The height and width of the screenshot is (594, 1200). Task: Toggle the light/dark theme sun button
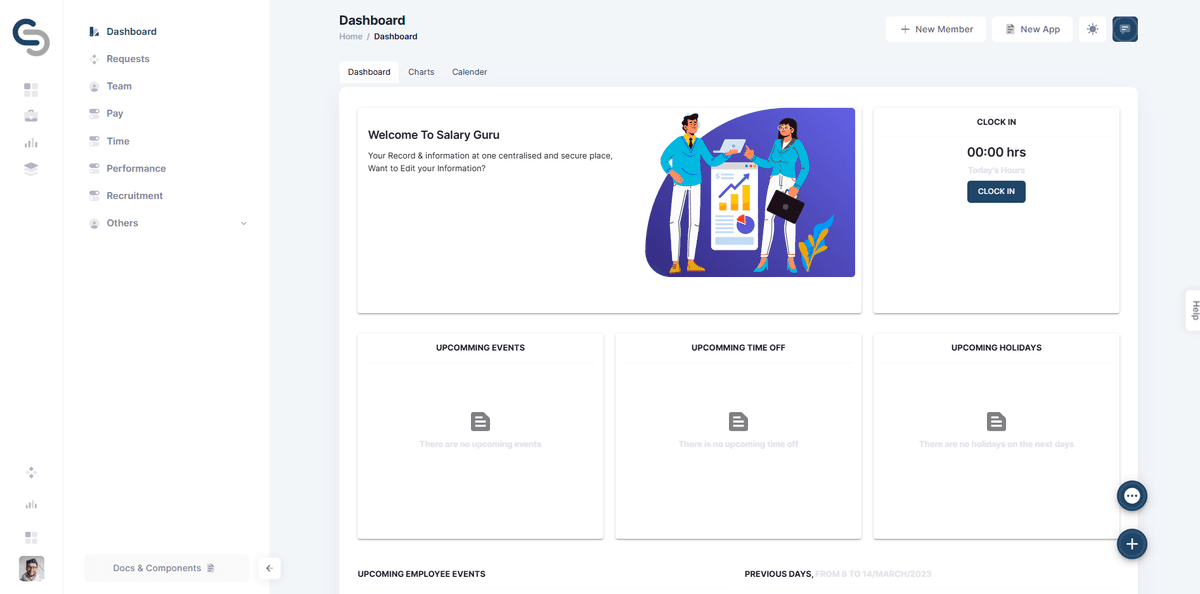1092,30
